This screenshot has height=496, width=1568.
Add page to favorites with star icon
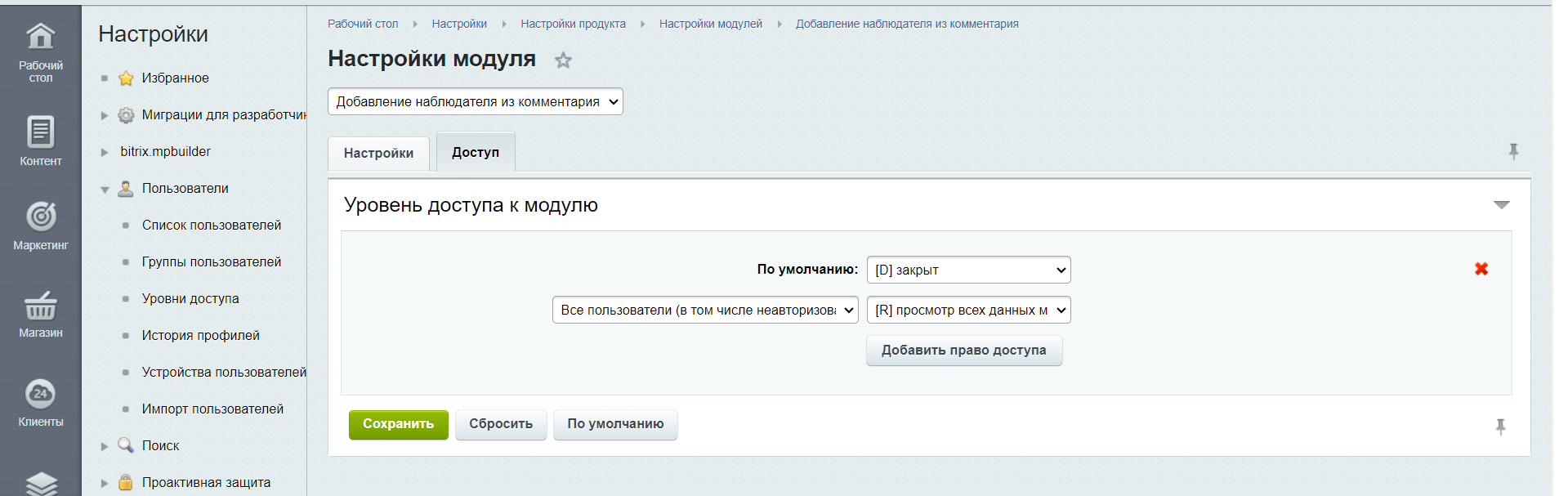(x=563, y=60)
